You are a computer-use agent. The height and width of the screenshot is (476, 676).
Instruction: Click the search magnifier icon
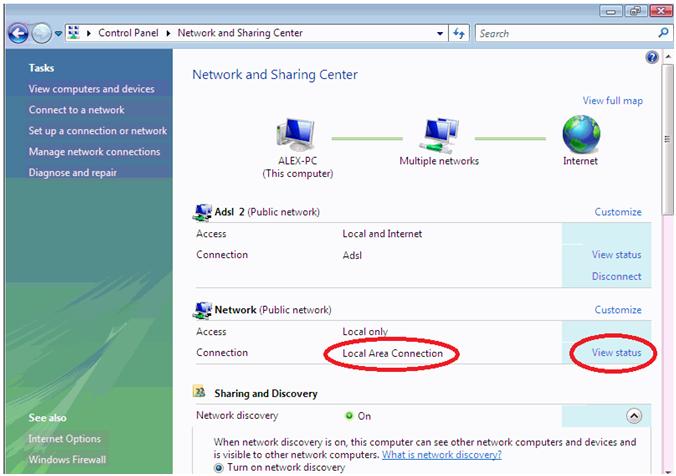coord(661,33)
